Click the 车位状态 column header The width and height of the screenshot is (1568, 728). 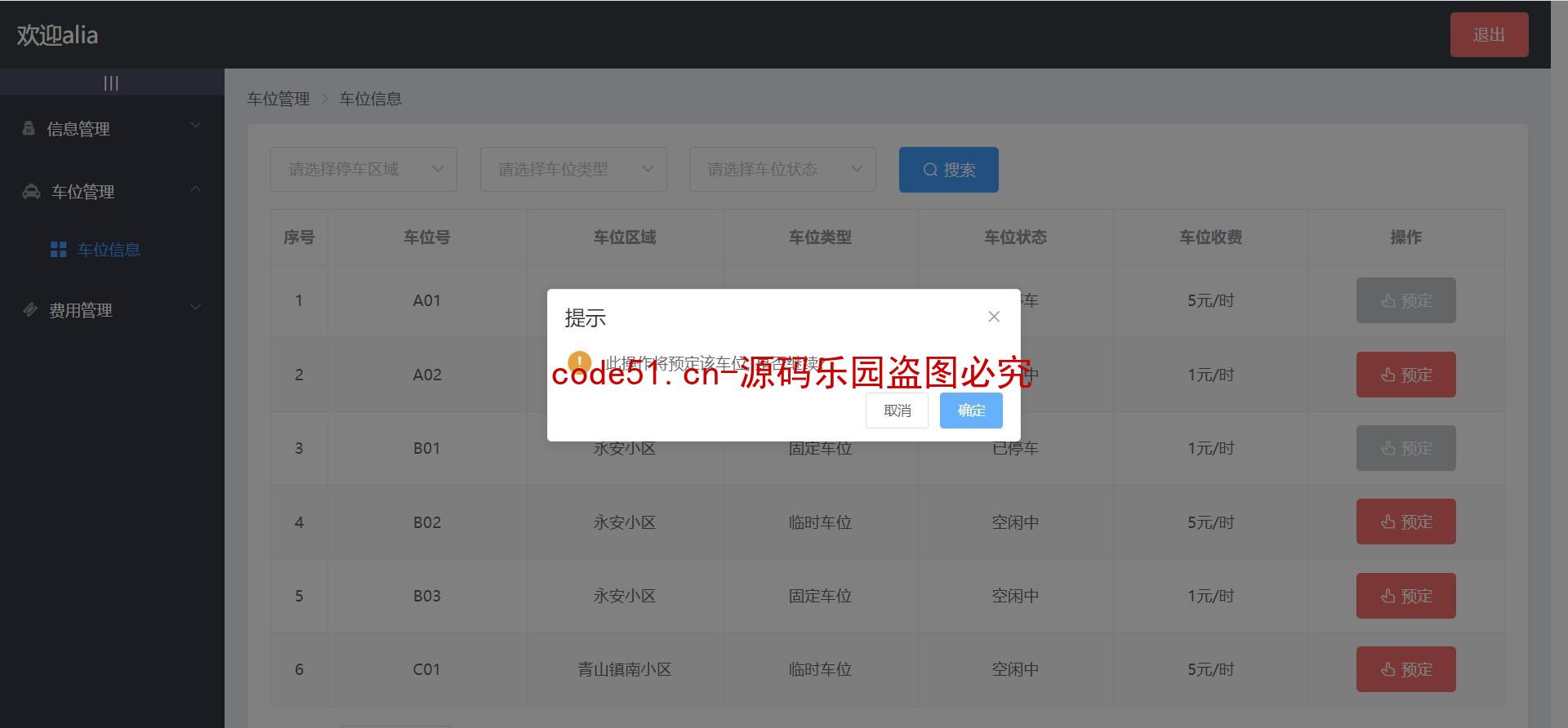click(x=1015, y=237)
